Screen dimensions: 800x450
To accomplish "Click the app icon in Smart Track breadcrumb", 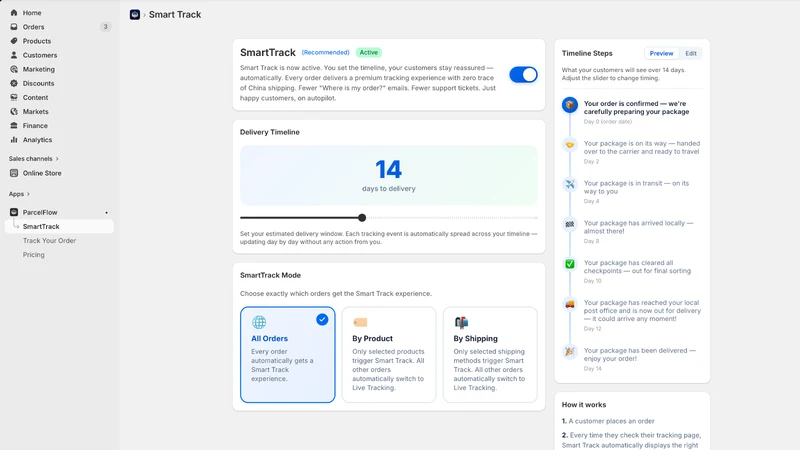I will pyautogui.click(x=135, y=15).
